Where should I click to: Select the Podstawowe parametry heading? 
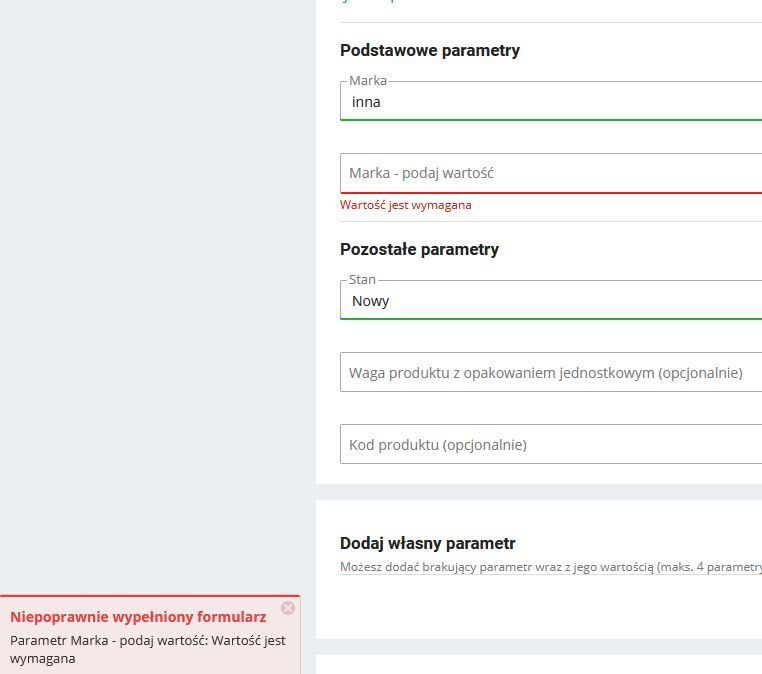pos(430,50)
